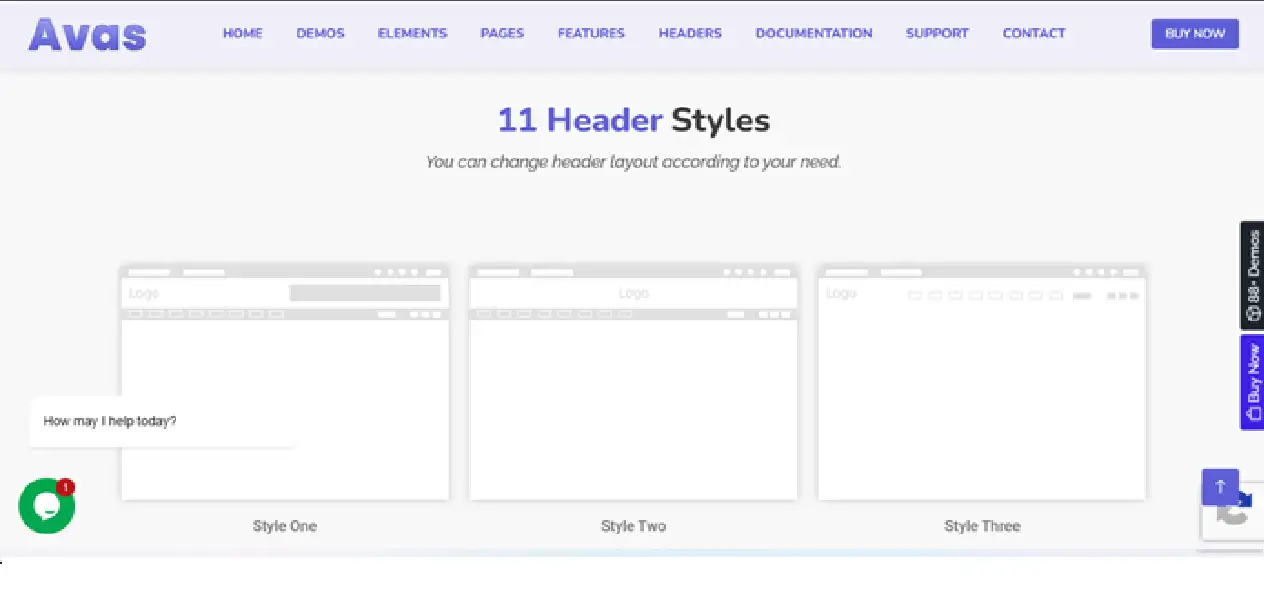Click the vertical Buy Now side tab
1264x598 pixels.
(1252, 383)
